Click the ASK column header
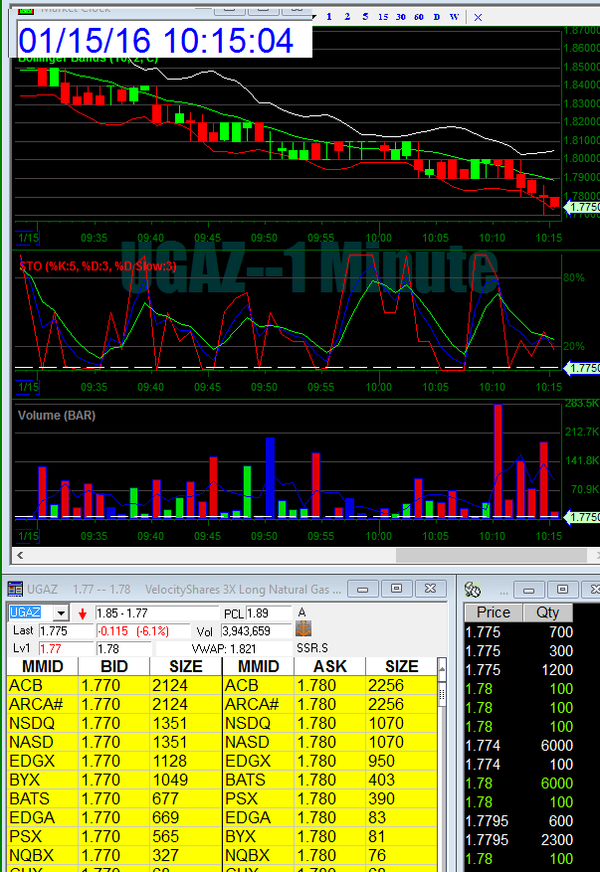Image resolution: width=600 pixels, height=872 pixels. (330, 666)
